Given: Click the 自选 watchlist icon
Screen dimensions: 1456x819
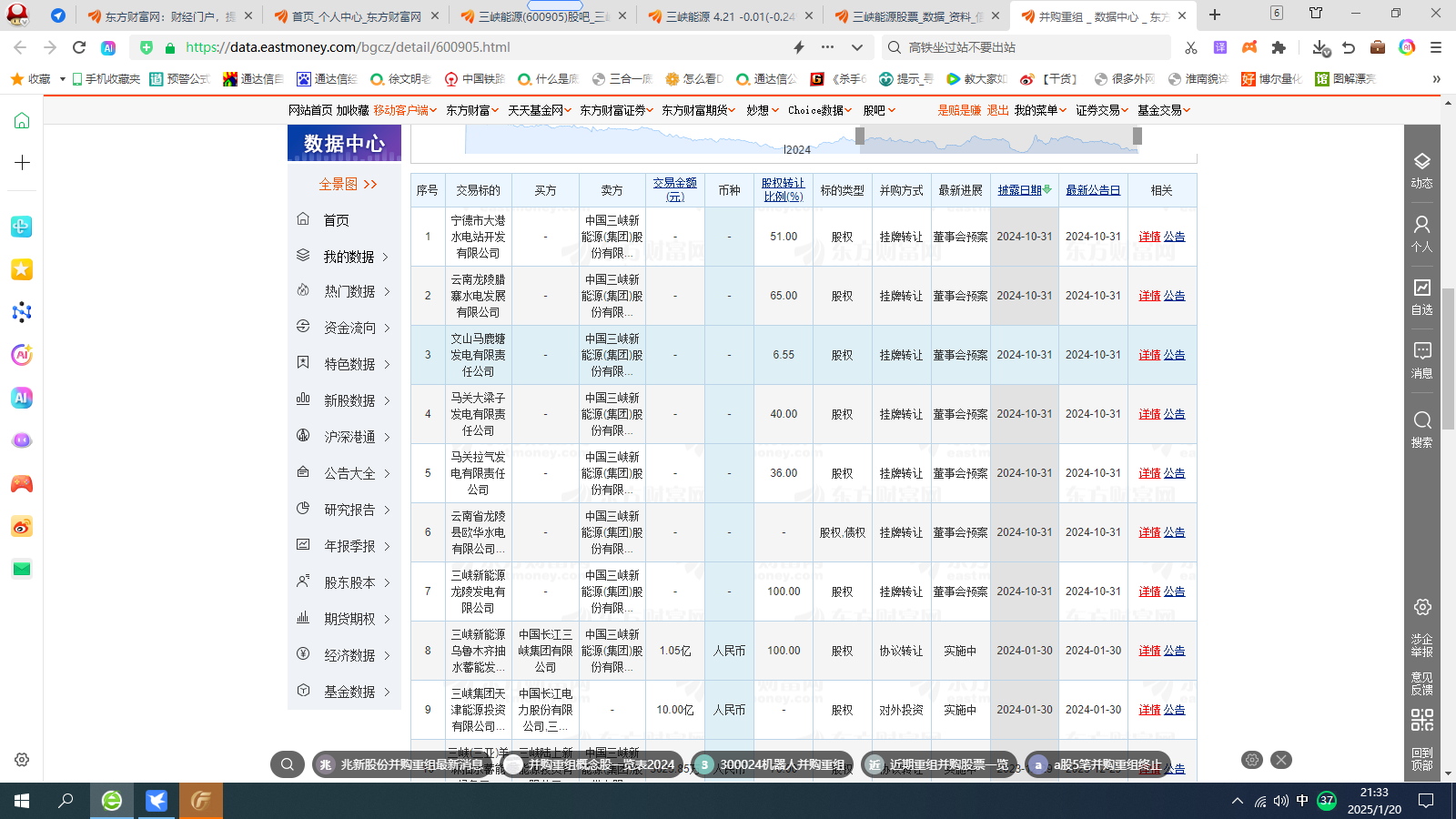Looking at the screenshot, I should (x=1421, y=297).
